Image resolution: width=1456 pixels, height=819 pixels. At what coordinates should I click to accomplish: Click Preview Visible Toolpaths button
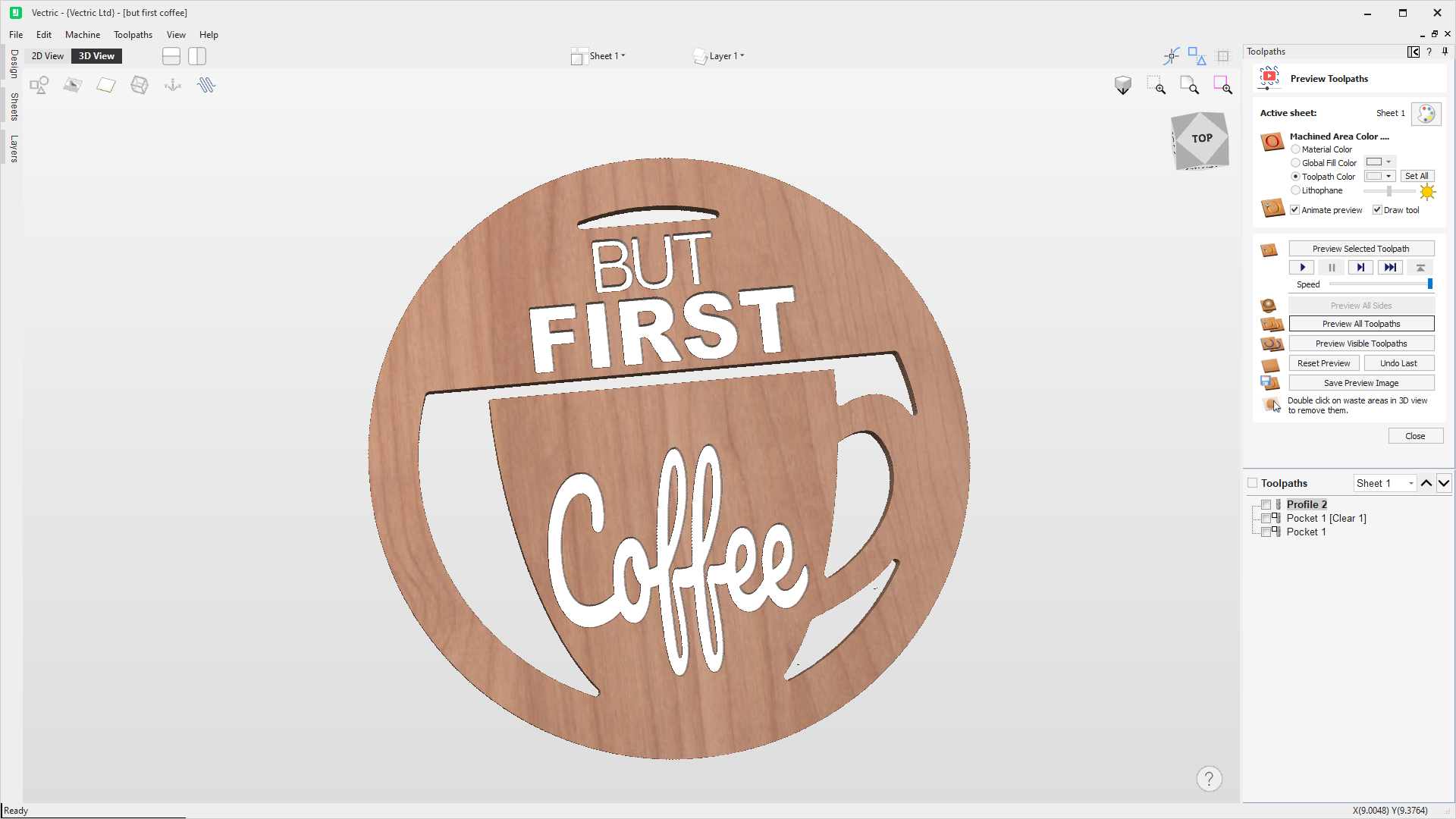click(x=1361, y=344)
